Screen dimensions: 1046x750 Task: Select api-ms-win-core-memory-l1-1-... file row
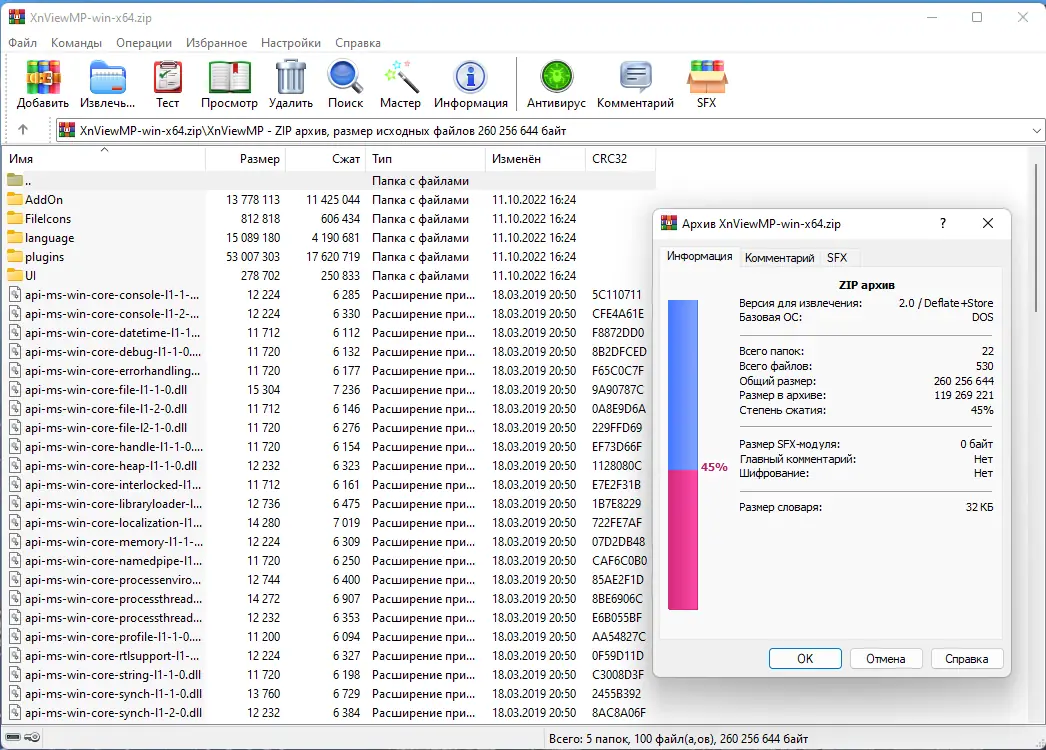point(330,542)
